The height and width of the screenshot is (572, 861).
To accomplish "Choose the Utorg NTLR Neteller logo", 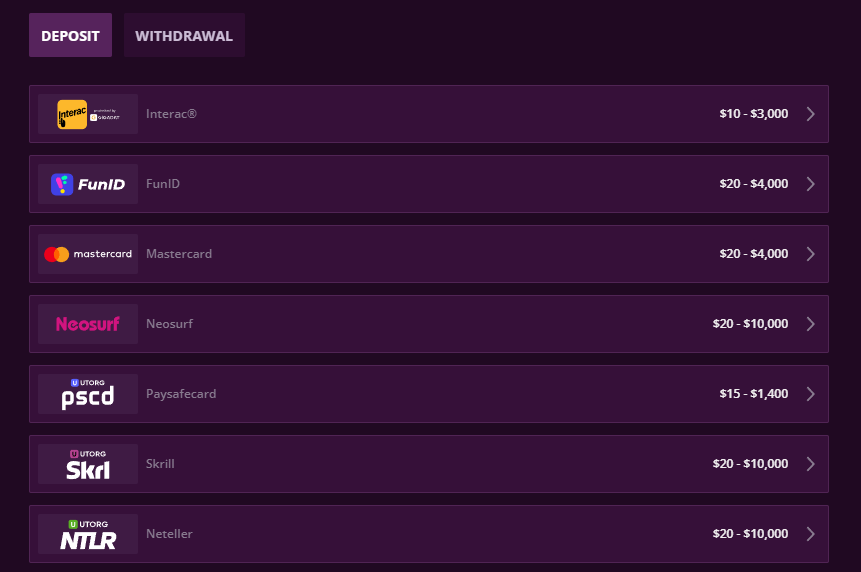I will coord(88,534).
